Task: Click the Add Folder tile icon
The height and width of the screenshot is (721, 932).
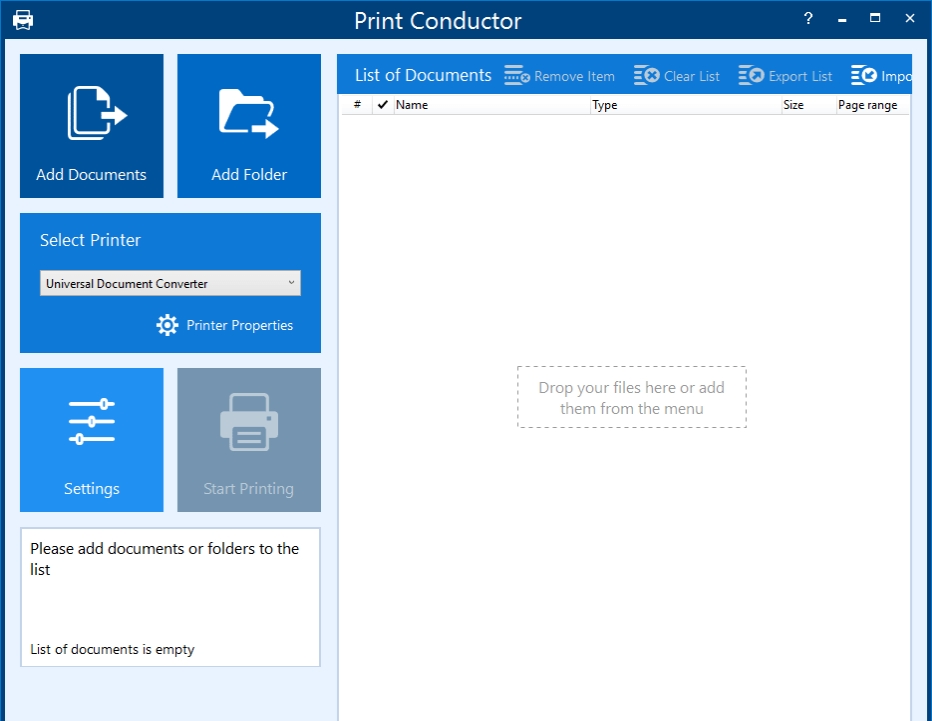Action: [x=248, y=113]
